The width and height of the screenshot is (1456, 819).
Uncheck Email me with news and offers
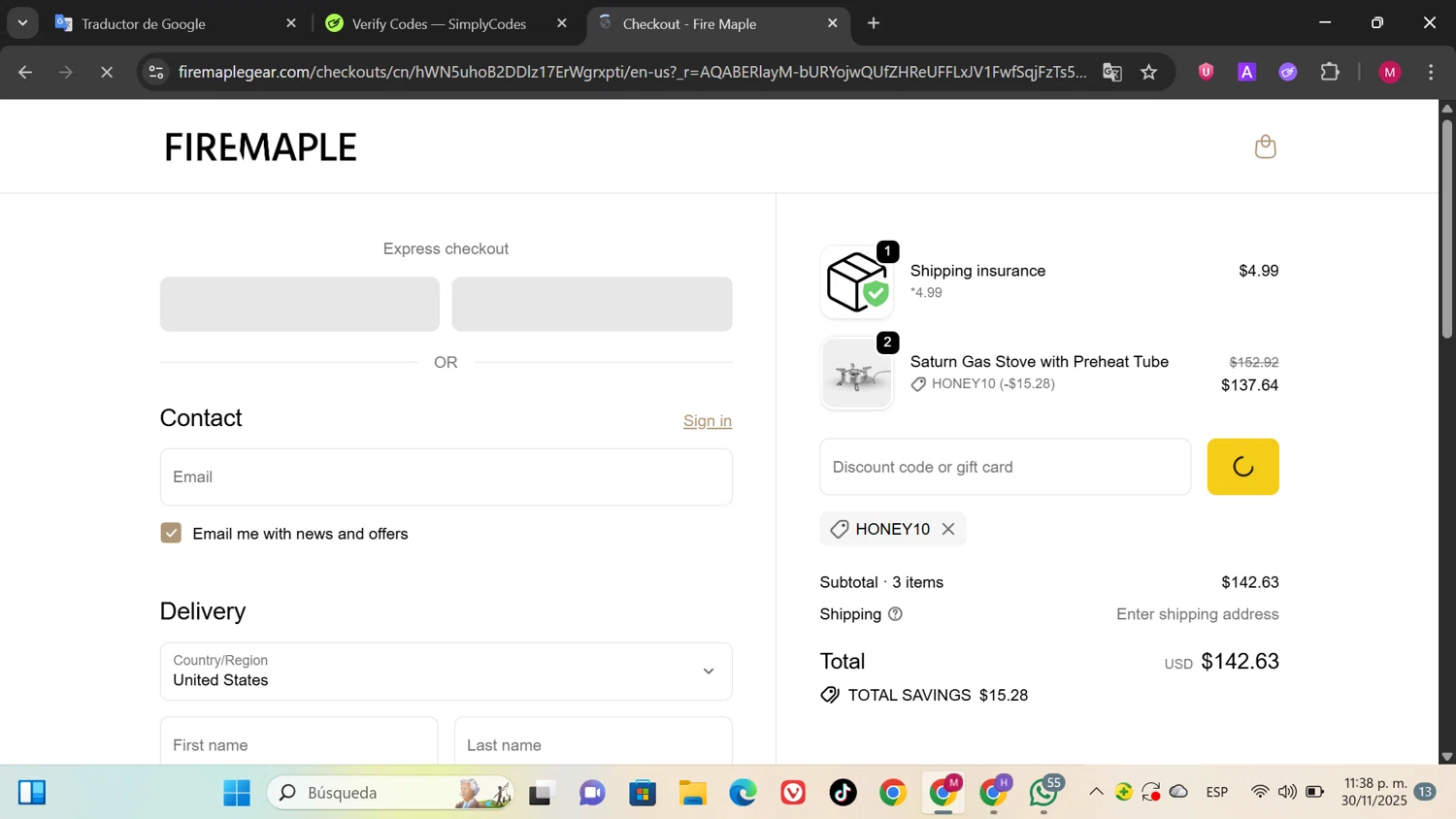pyautogui.click(x=171, y=533)
